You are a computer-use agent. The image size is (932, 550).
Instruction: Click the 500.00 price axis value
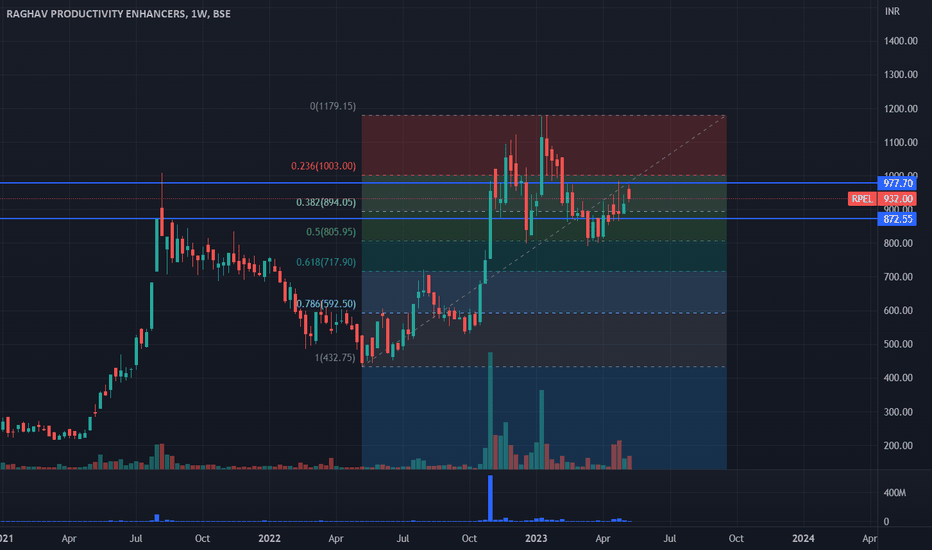(898, 344)
